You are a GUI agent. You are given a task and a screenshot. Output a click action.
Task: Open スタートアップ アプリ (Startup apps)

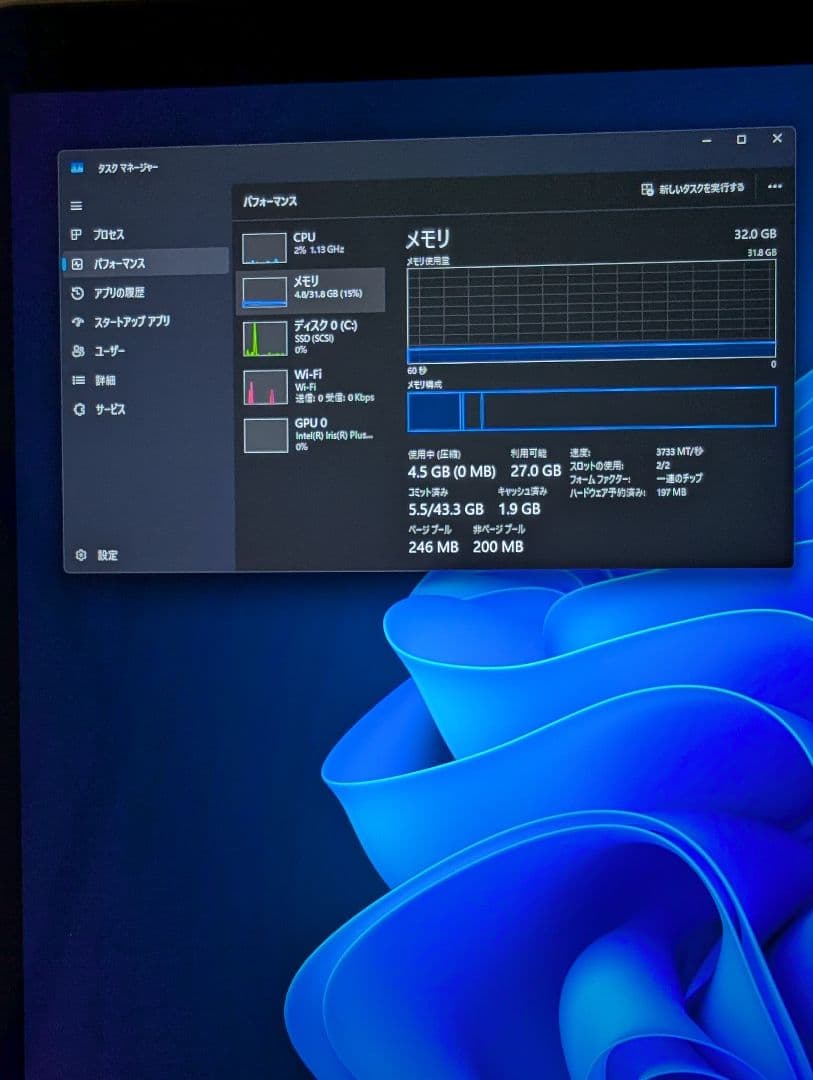click(x=132, y=321)
